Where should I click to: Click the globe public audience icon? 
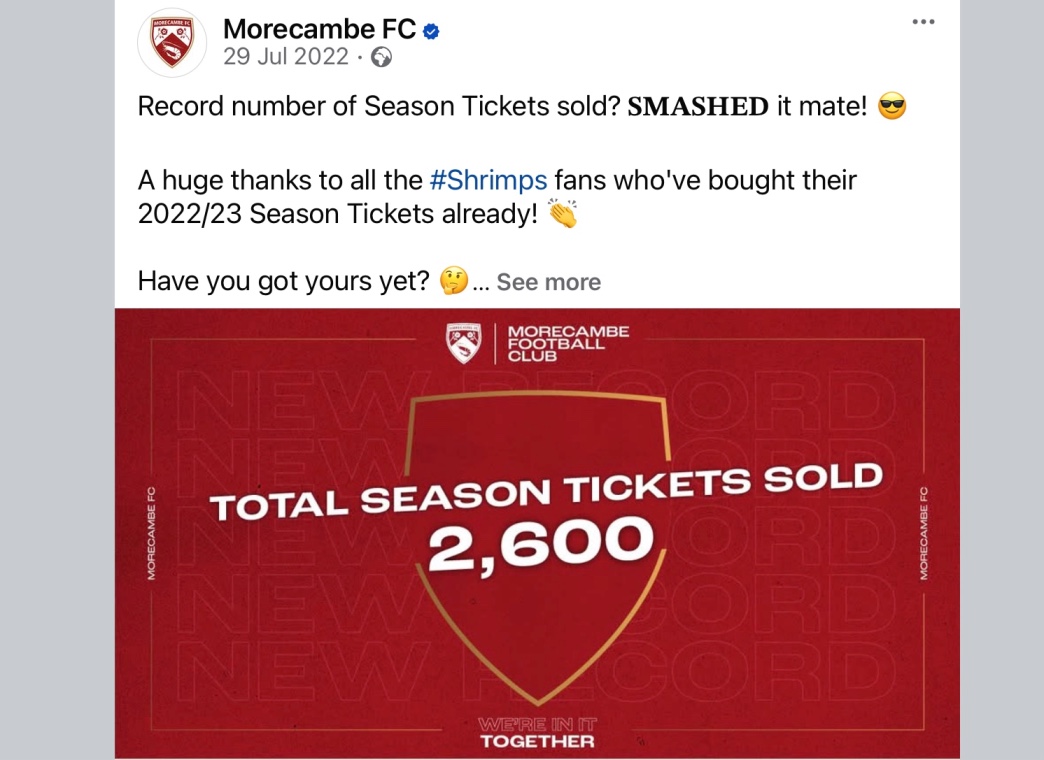click(x=381, y=57)
